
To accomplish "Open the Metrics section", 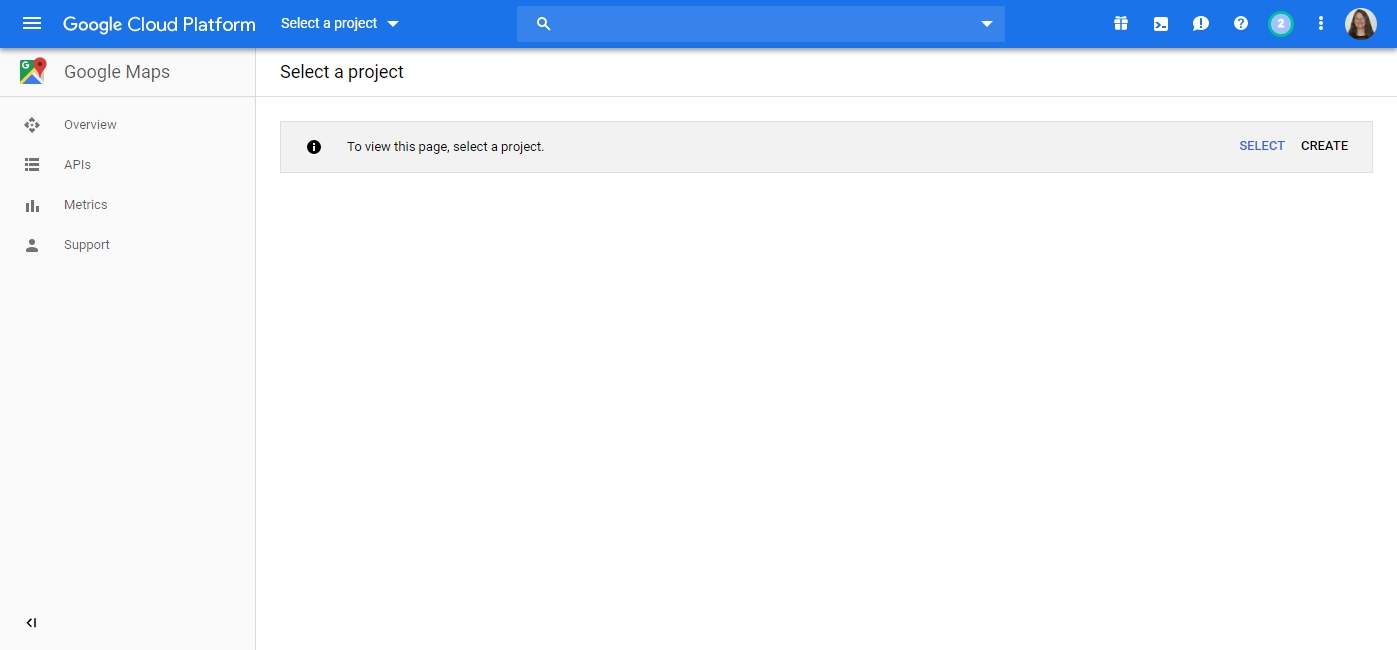I will click(85, 205).
